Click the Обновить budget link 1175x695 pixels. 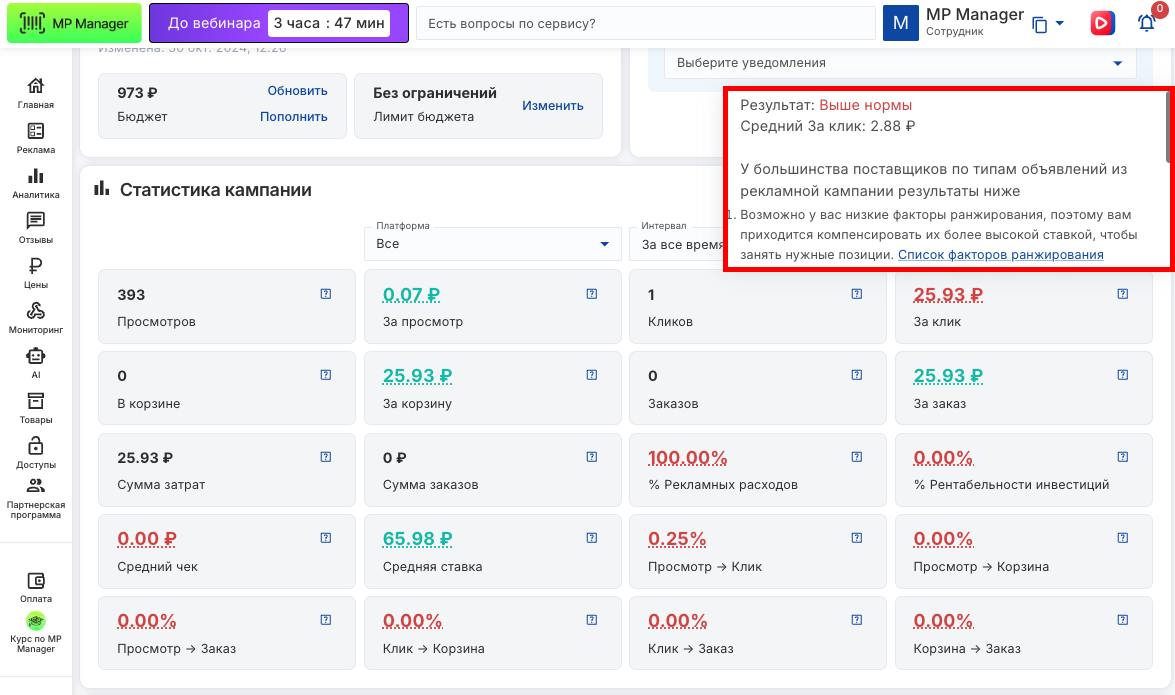pyautogui.click(x=297, y=91)
